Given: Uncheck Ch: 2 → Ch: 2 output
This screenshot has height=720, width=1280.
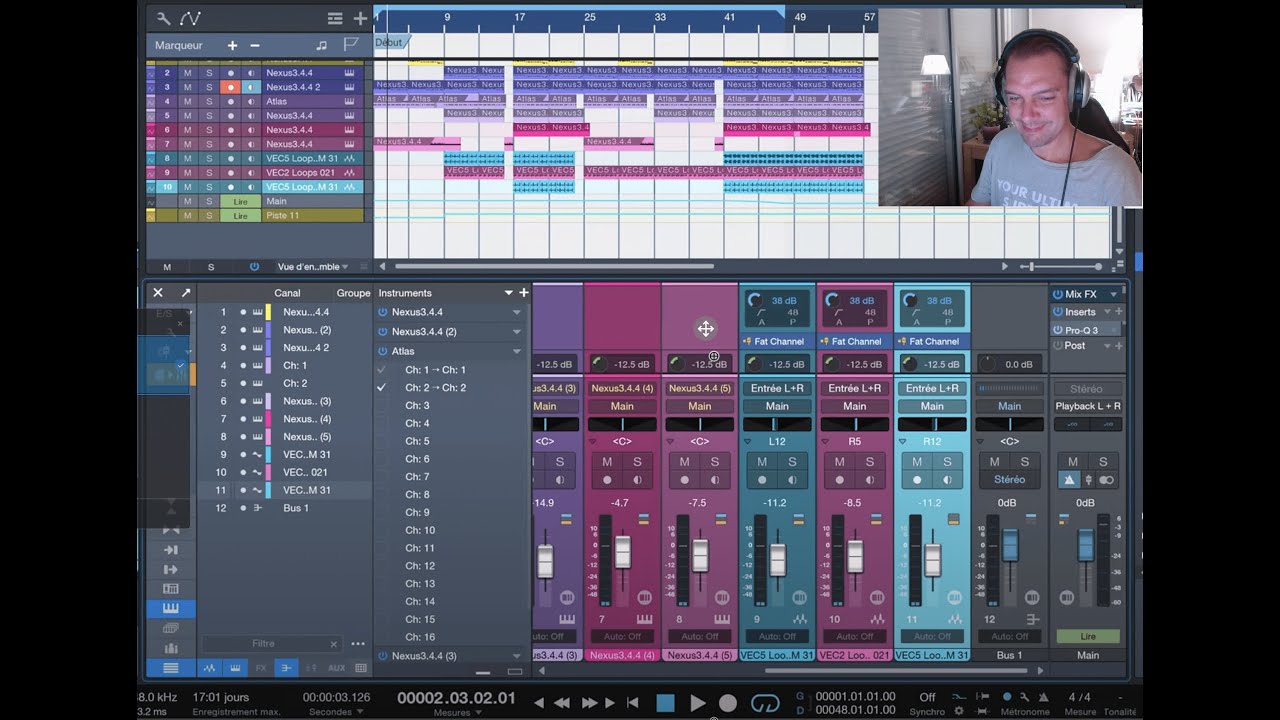Looking at the screenshot, I should tap(381, 387).
